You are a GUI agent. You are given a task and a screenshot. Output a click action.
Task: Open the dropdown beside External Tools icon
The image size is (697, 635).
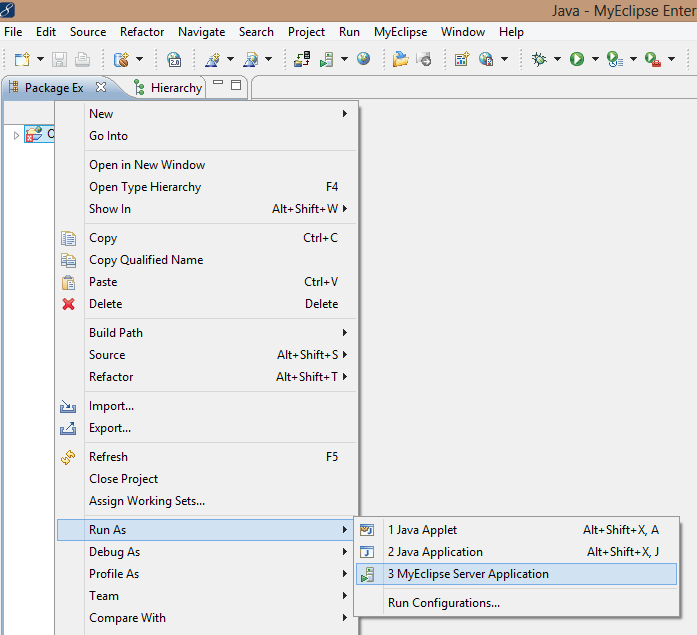pos(671,59)
